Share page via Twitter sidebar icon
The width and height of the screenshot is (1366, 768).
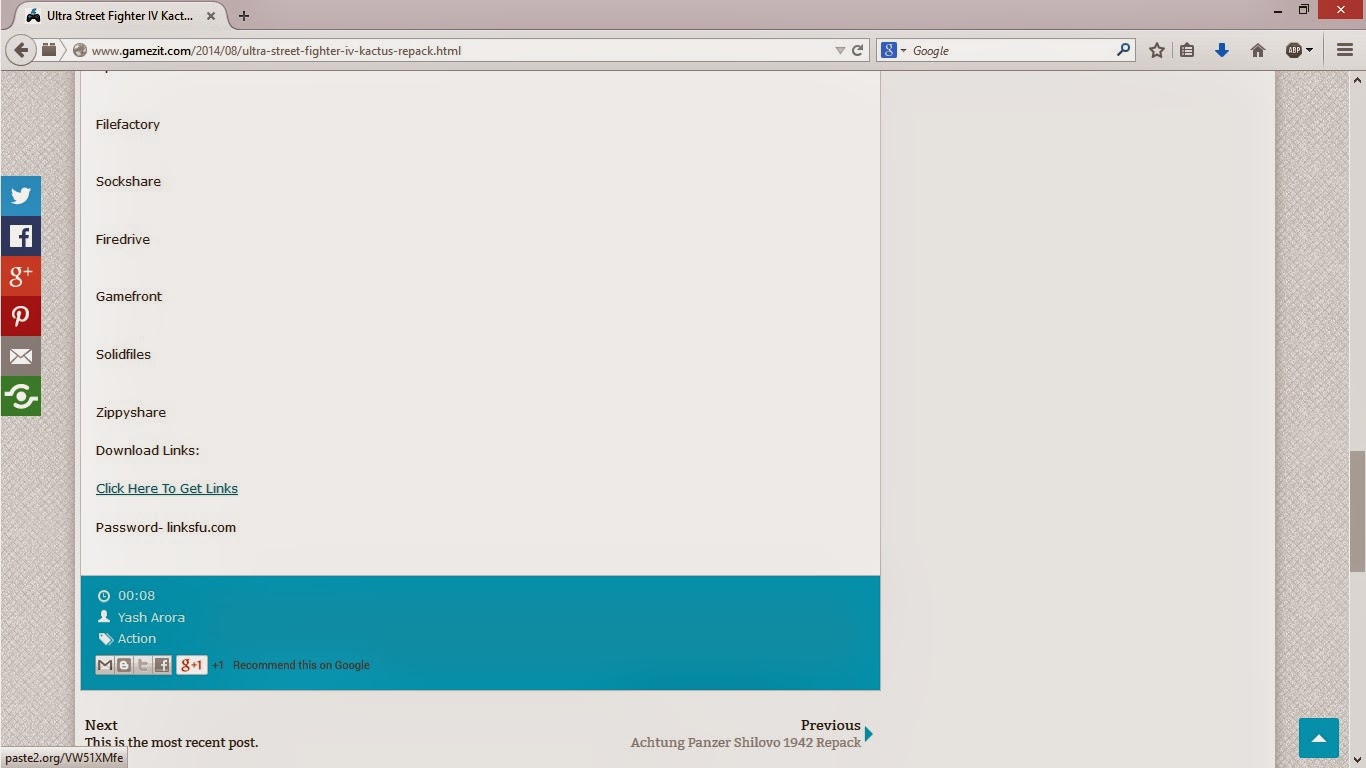coord(20,196)
